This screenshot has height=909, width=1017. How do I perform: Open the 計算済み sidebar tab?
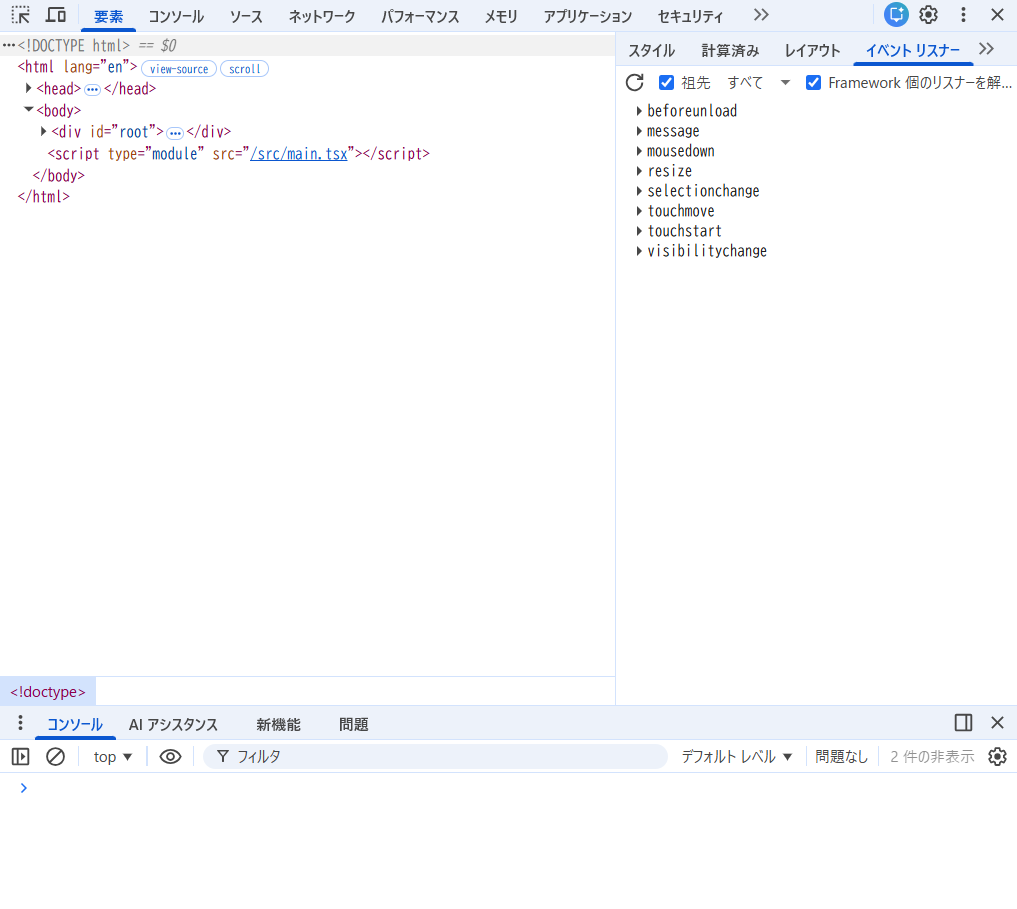click(x=730, y=50)
